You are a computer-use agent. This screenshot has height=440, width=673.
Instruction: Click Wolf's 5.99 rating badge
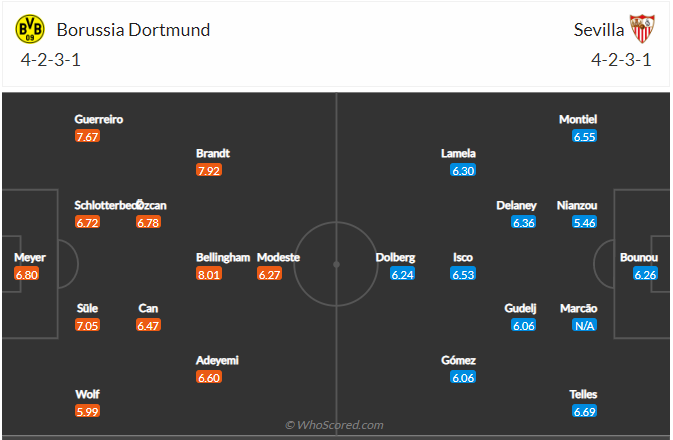click(87, 411)
